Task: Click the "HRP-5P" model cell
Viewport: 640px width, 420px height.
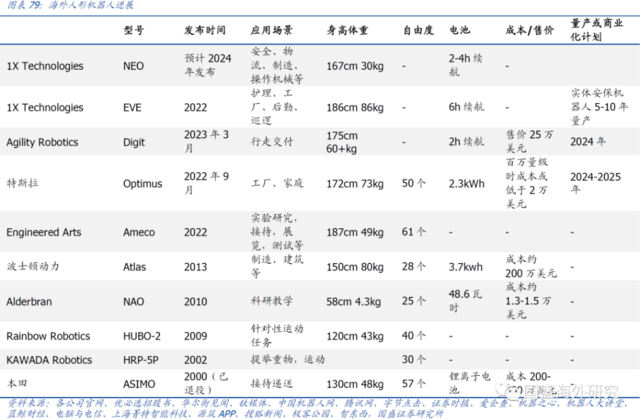Action: (x=141, y=360)
